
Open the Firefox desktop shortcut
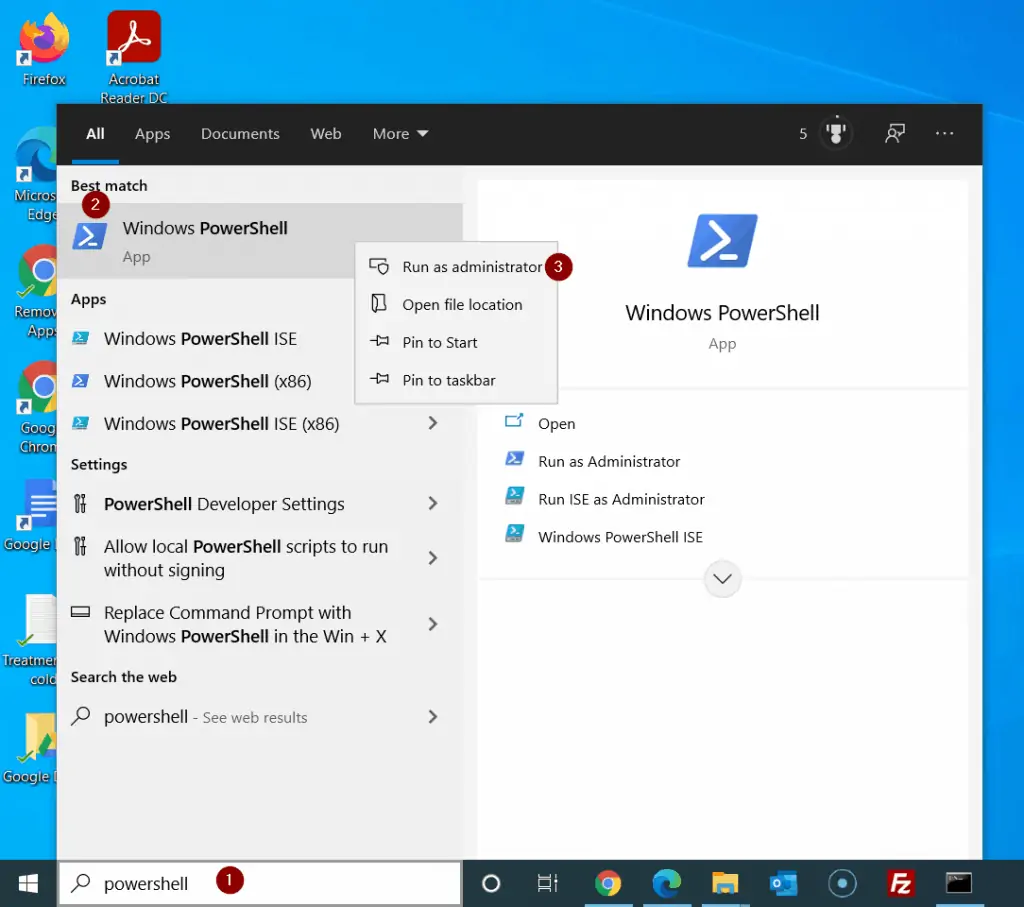pyautogui.click(x=44, y=49)
